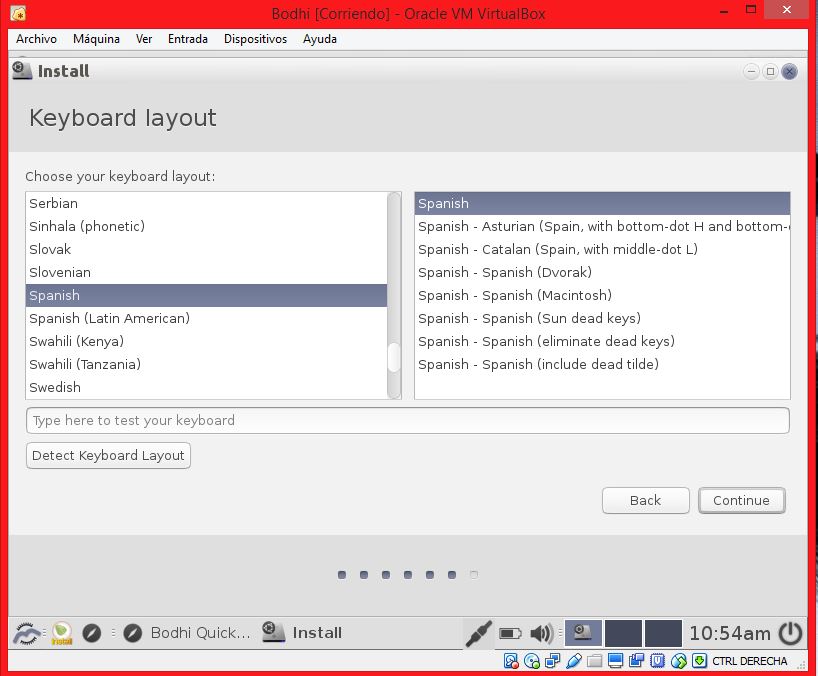Click the volume speaker icon
The height and width of the screenshot is (676, 818).
541,633
